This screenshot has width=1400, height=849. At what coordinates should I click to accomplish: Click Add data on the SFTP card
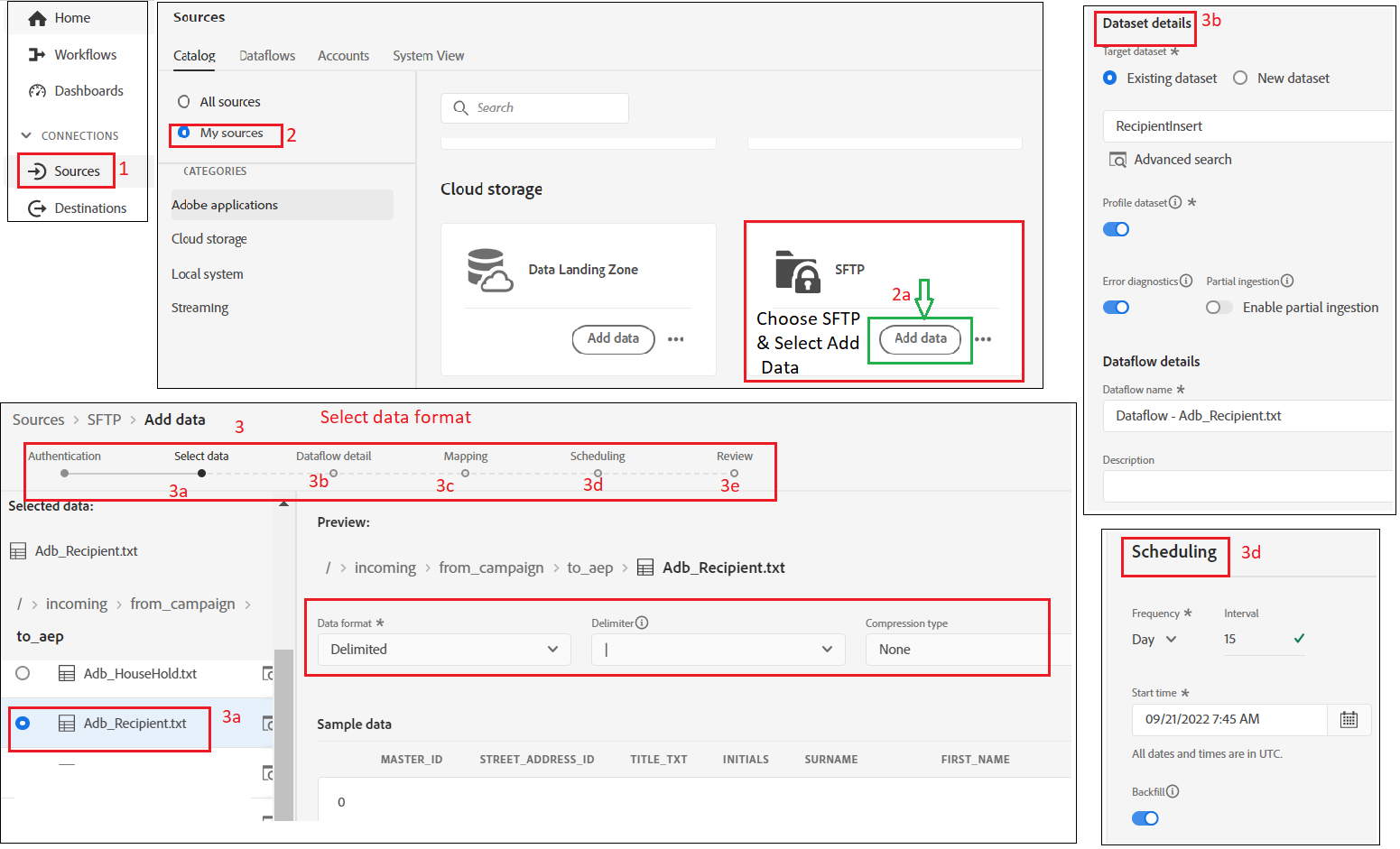(920, 339)
